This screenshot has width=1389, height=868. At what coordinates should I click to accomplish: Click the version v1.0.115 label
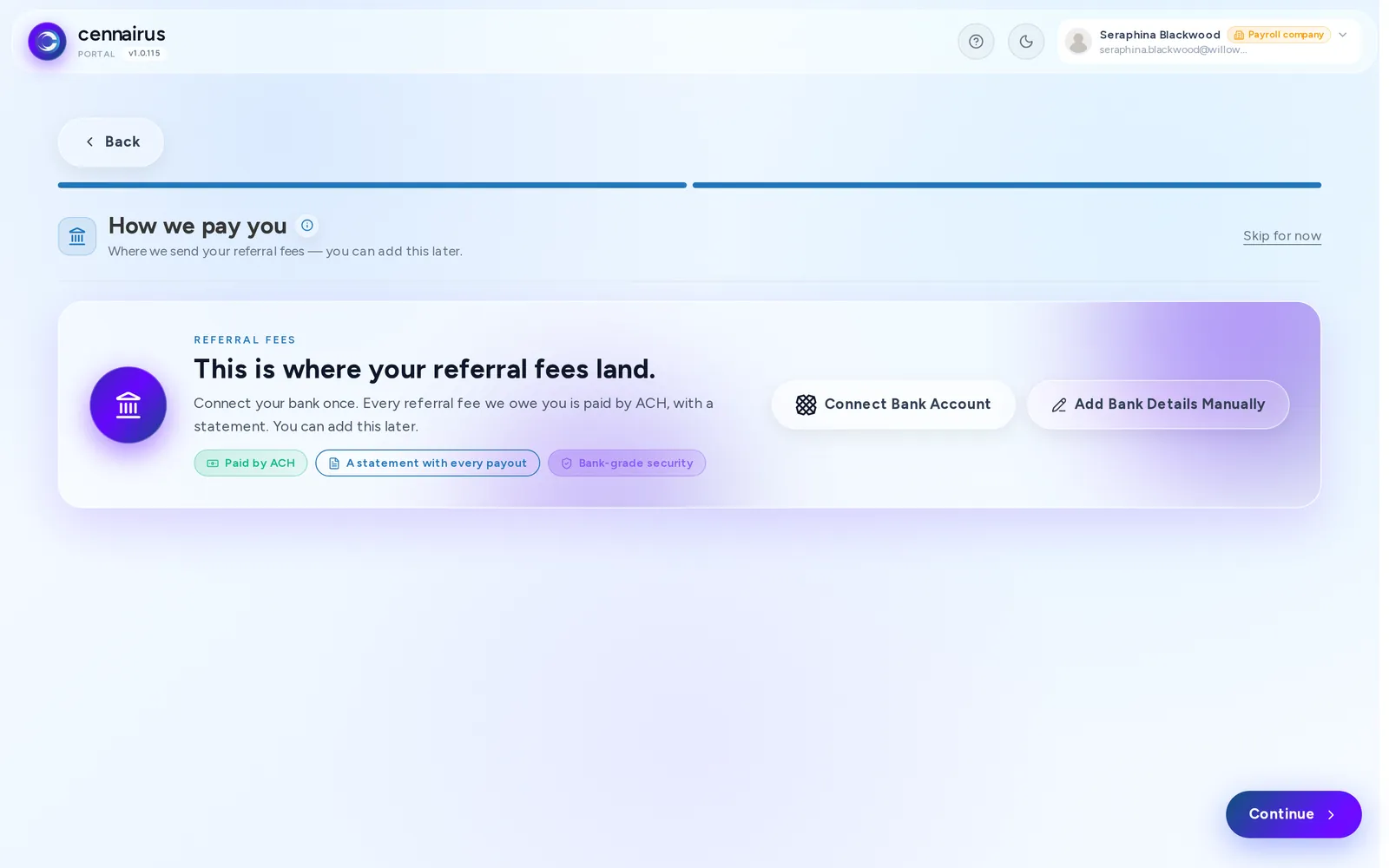coord(144,53)
